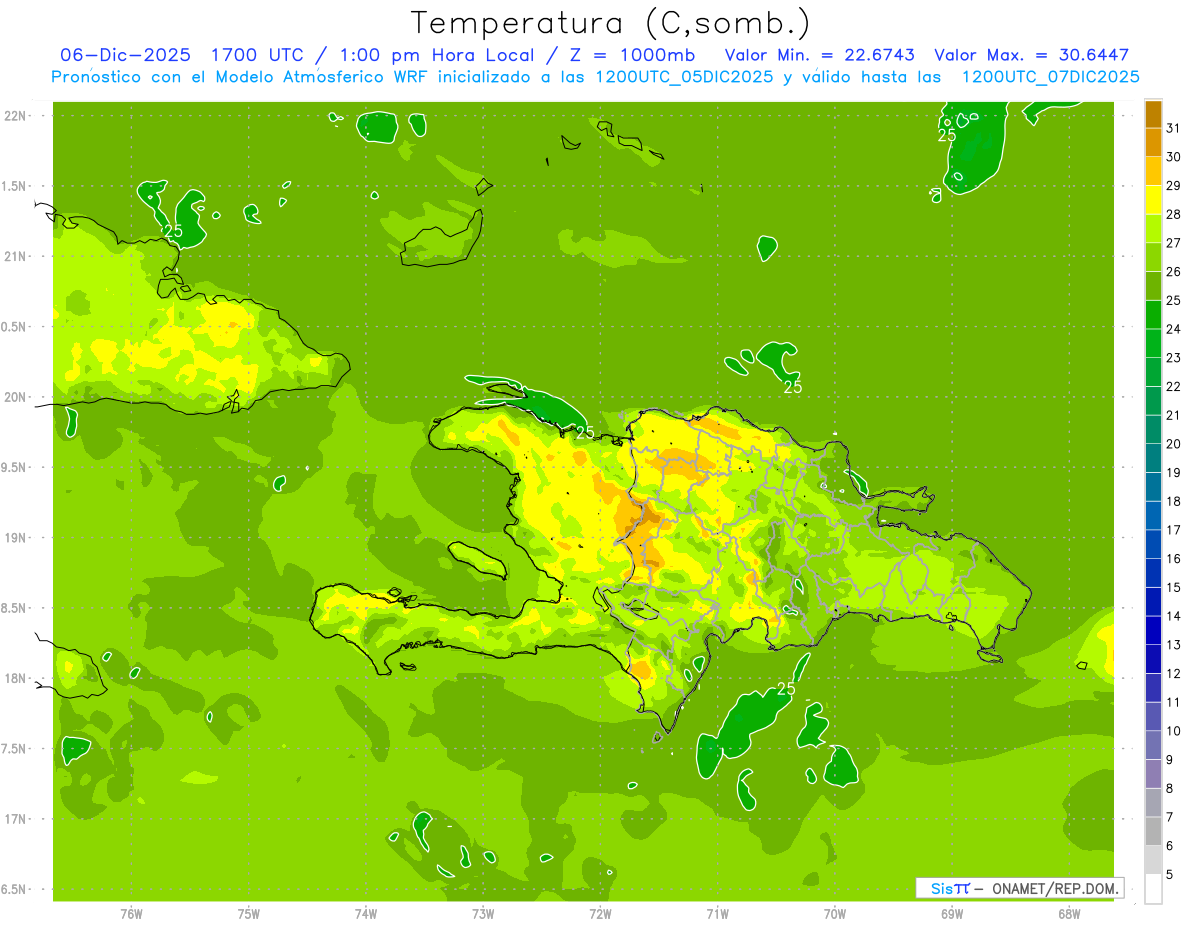Click the legend value '31'
This screenshot has height=927, width=1200.
pos(1174,128)
